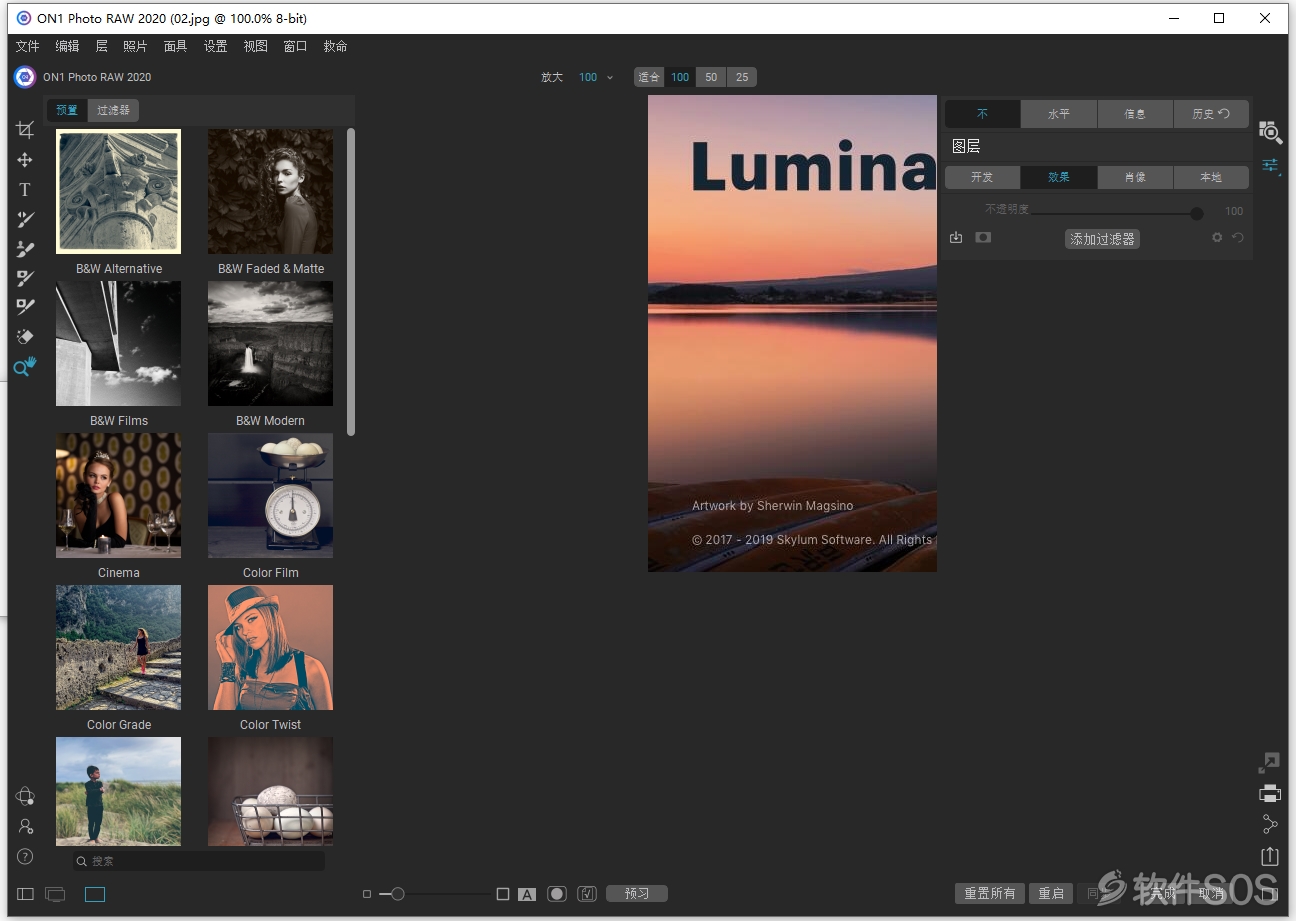Set zoom to 25 percent button

click(742, 77)
